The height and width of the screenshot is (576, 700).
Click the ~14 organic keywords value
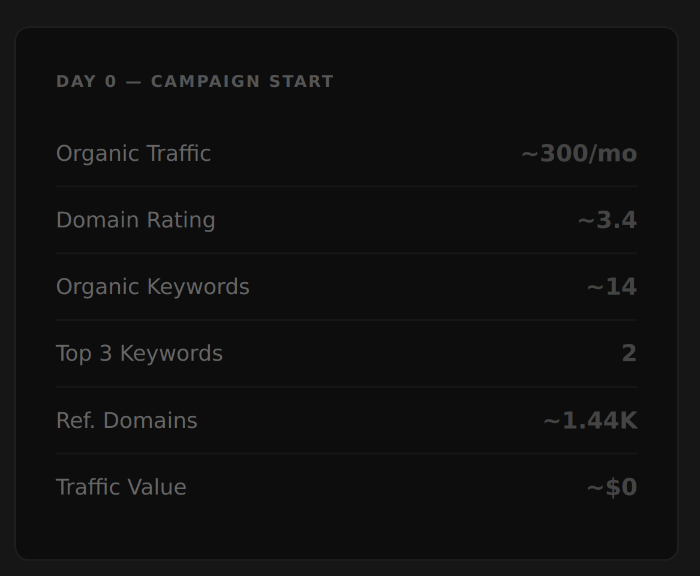pyautogui.click(x=612, y=286)
